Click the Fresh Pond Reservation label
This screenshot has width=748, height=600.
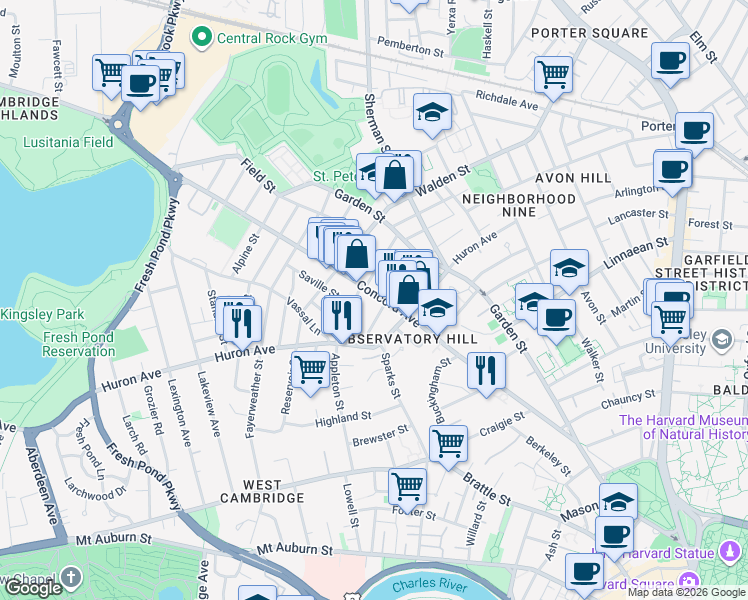(x=79, y=344)
